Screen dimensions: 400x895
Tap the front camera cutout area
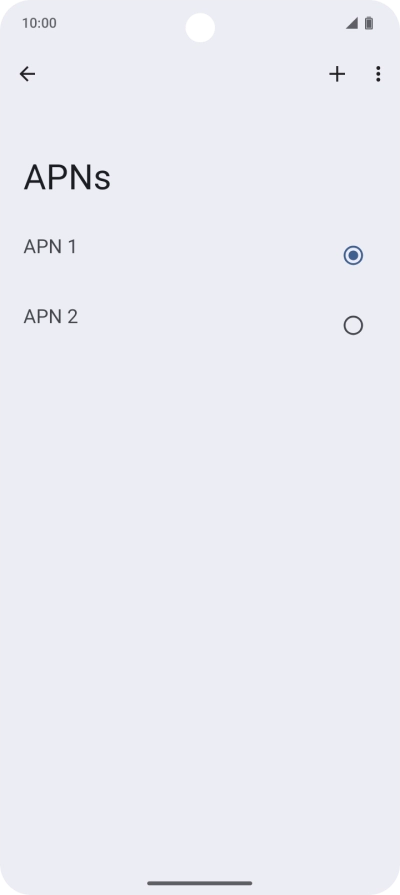[200, 27]
